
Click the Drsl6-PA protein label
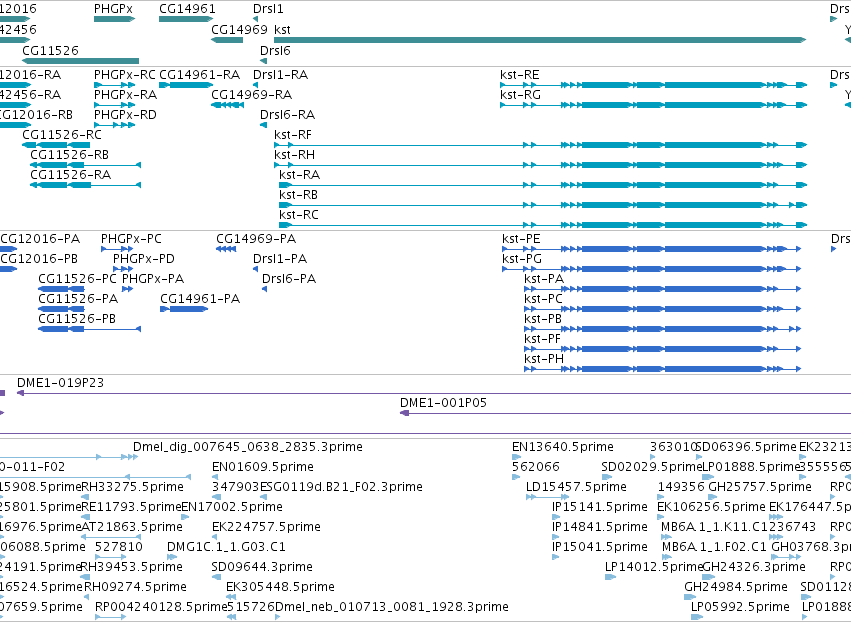pos(289,279)
